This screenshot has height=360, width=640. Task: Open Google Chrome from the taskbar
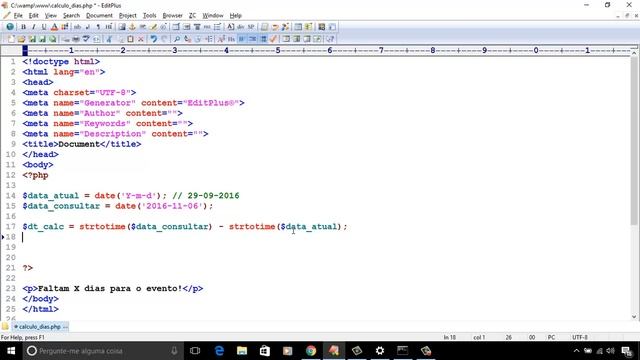[311, 351]
